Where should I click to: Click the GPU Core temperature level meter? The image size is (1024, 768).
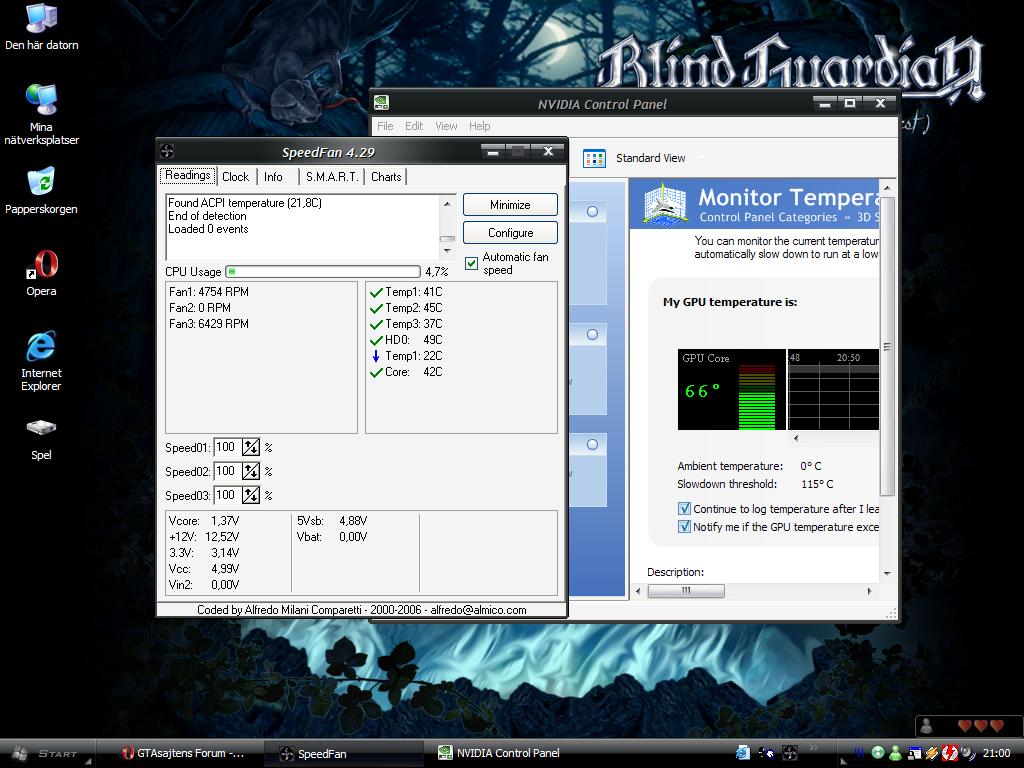(x=757, y=397)
